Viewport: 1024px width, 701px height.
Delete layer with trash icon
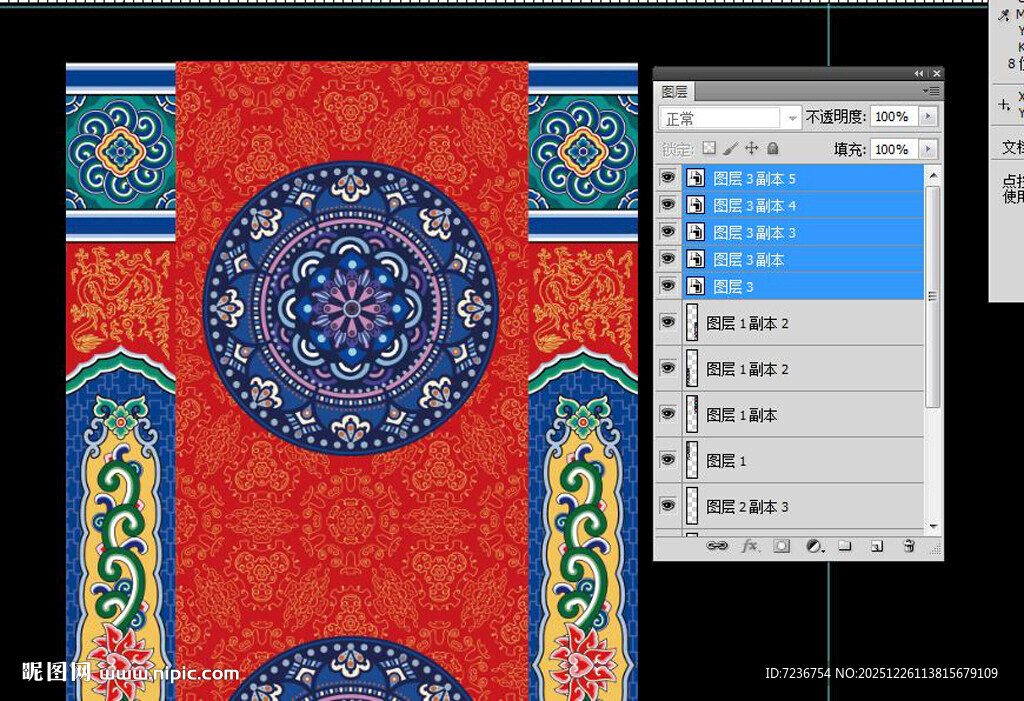(909, 546)
